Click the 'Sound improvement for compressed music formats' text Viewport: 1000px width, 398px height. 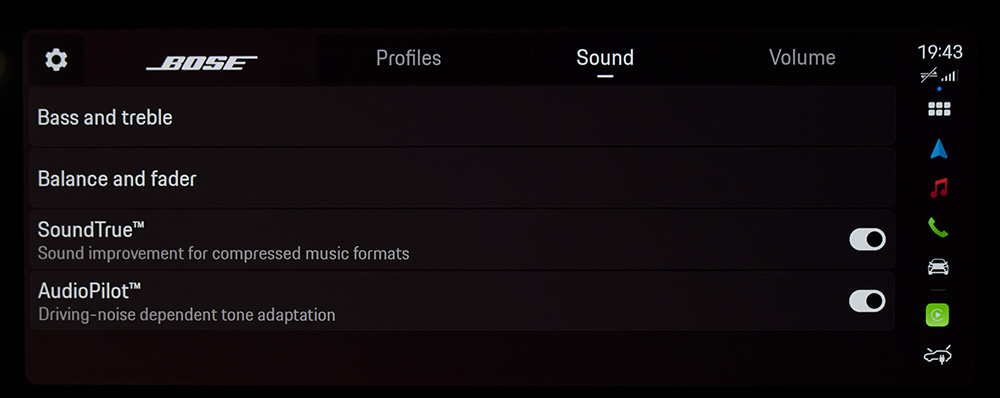[x=223, y=254]
